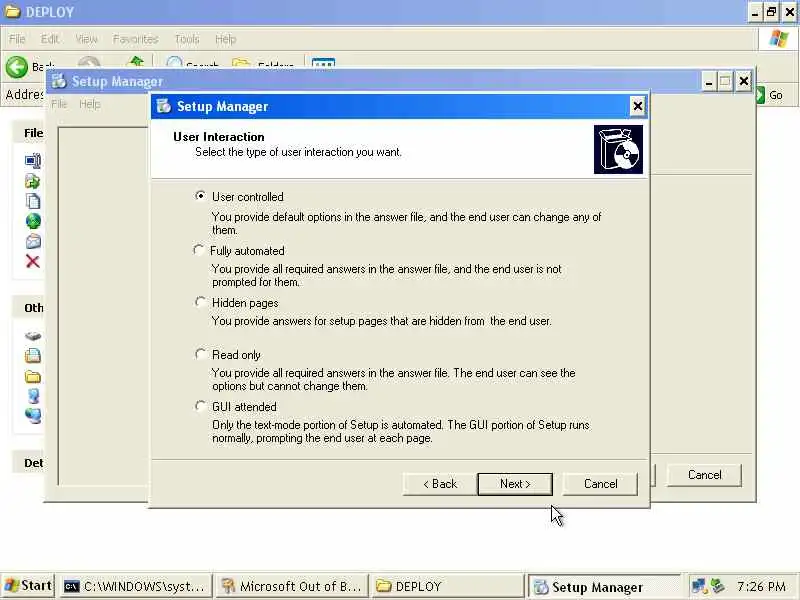Click the software box and CD graphic
Image resolution: width=800 pixels, height=600 pixels.
(x=618, y=149)
